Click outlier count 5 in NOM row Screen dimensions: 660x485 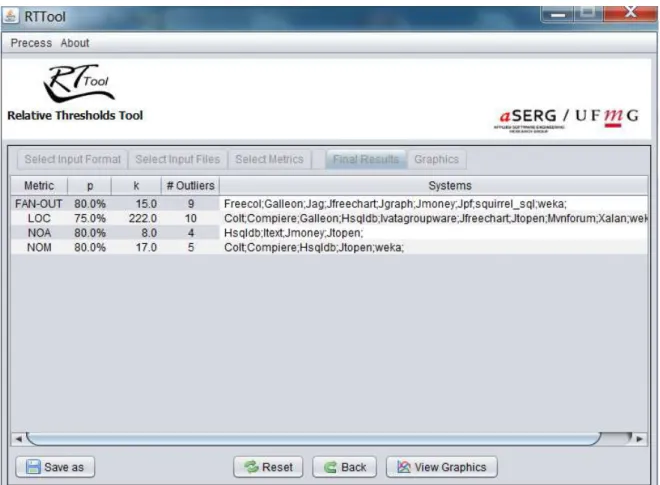coord(190,248)
